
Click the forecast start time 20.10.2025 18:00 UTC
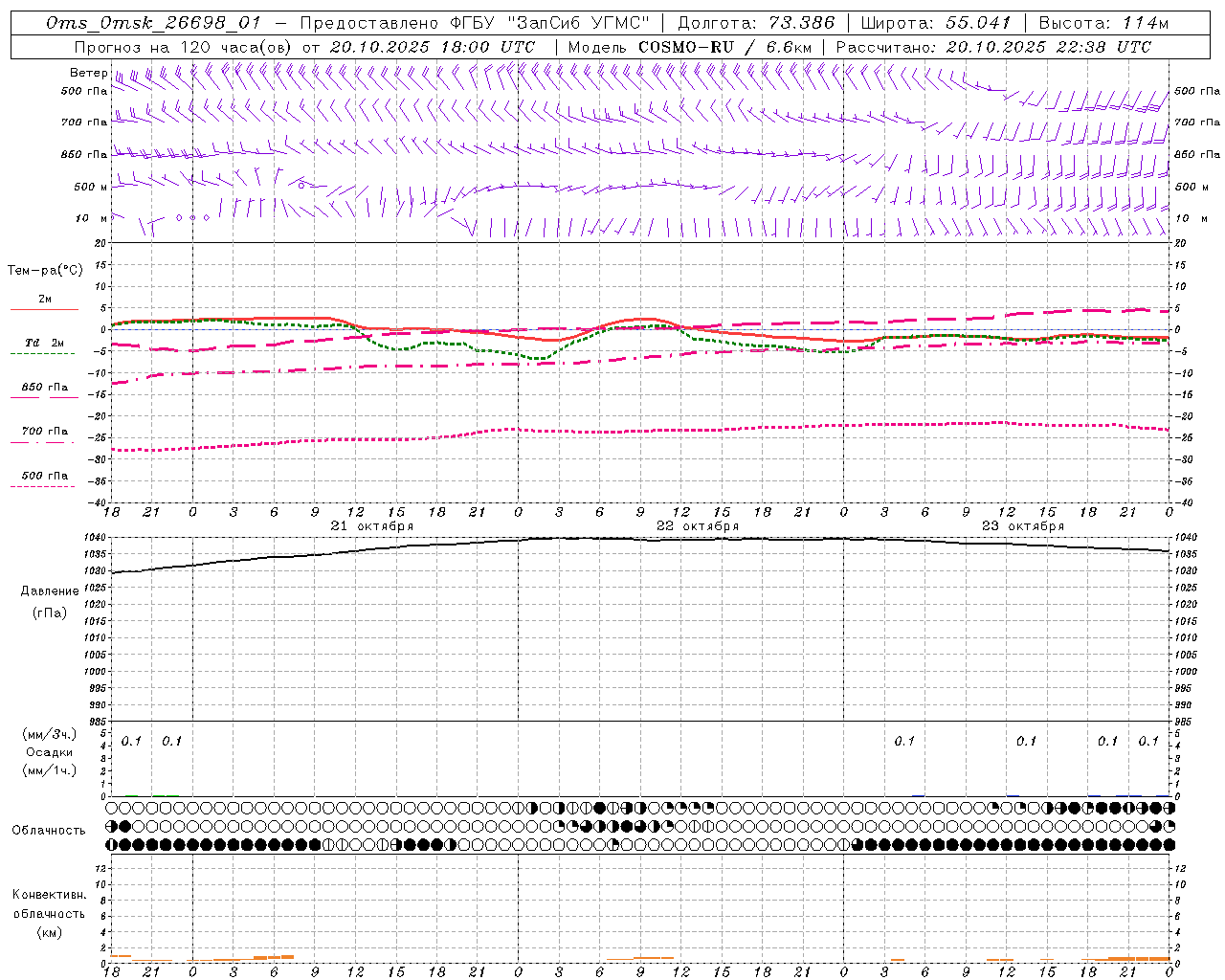click(433, 47)
